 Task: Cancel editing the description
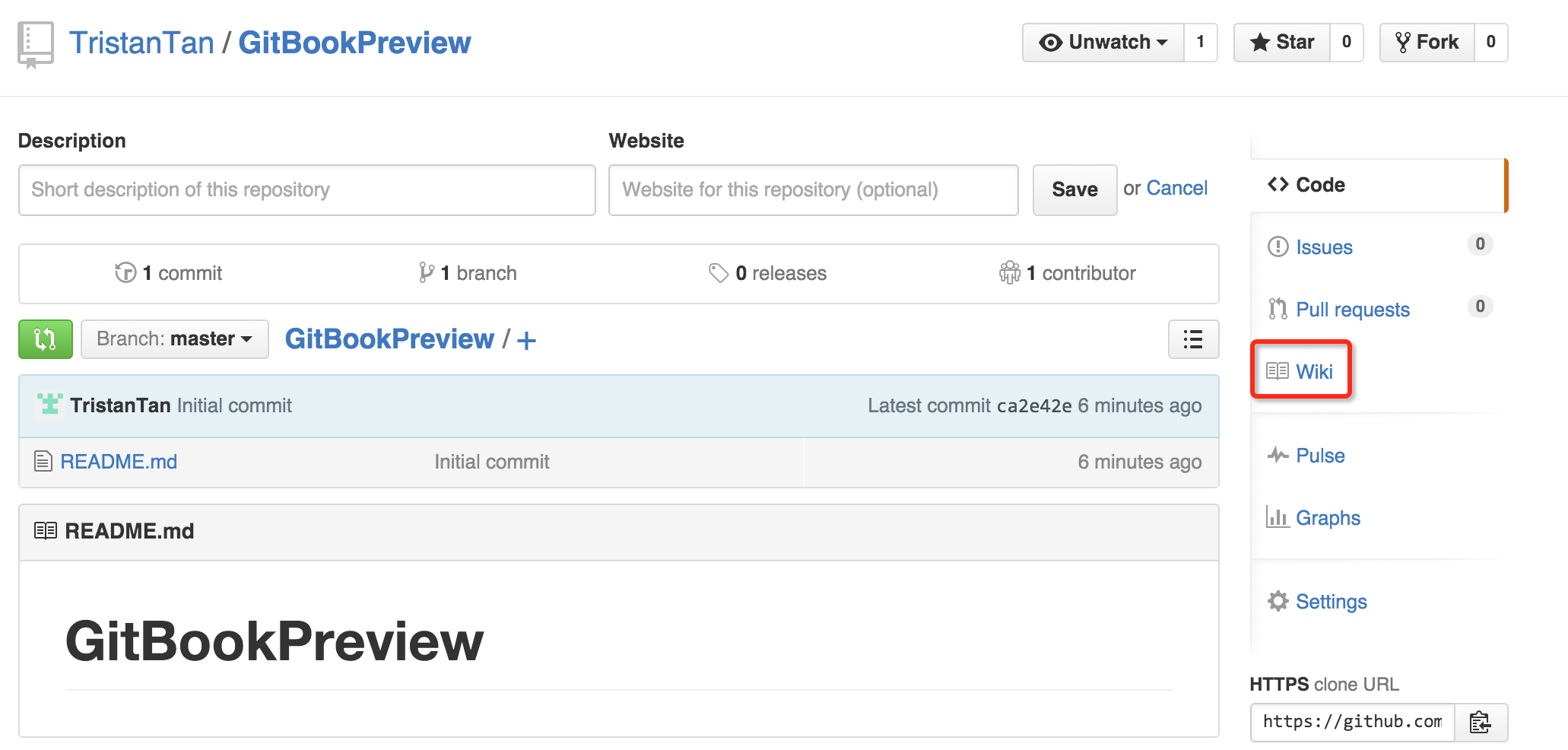[x=1176, y=188]
